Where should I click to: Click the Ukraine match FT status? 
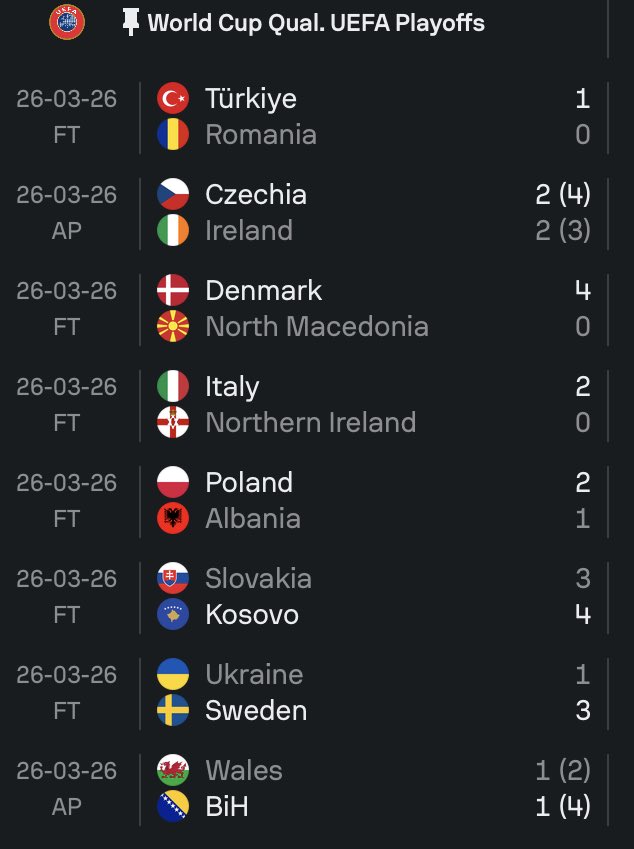point(66,710)
